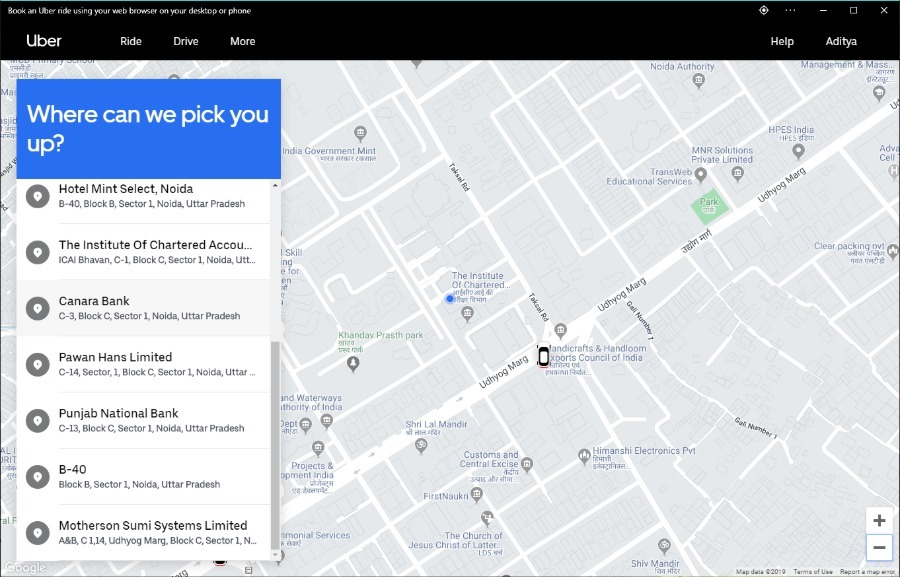Open the Help page
This screenshot has width=900, height=577.
[782, 41]
